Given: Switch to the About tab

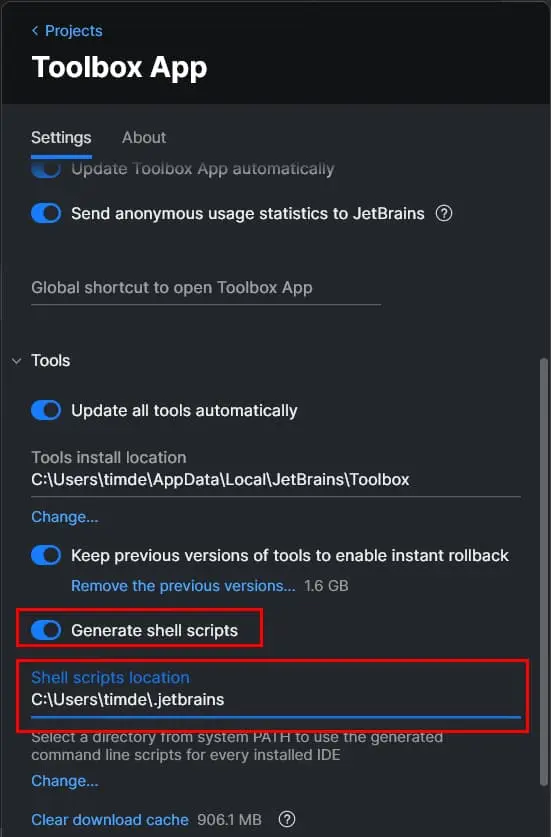Looking at the screenshot, I should (144, 138).
